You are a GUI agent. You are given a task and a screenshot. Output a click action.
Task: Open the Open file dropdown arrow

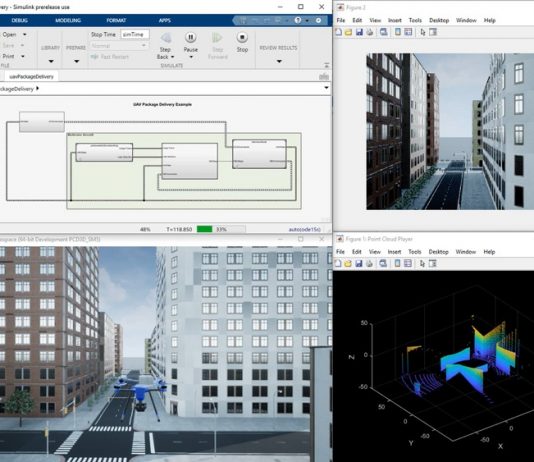(24, 34)
